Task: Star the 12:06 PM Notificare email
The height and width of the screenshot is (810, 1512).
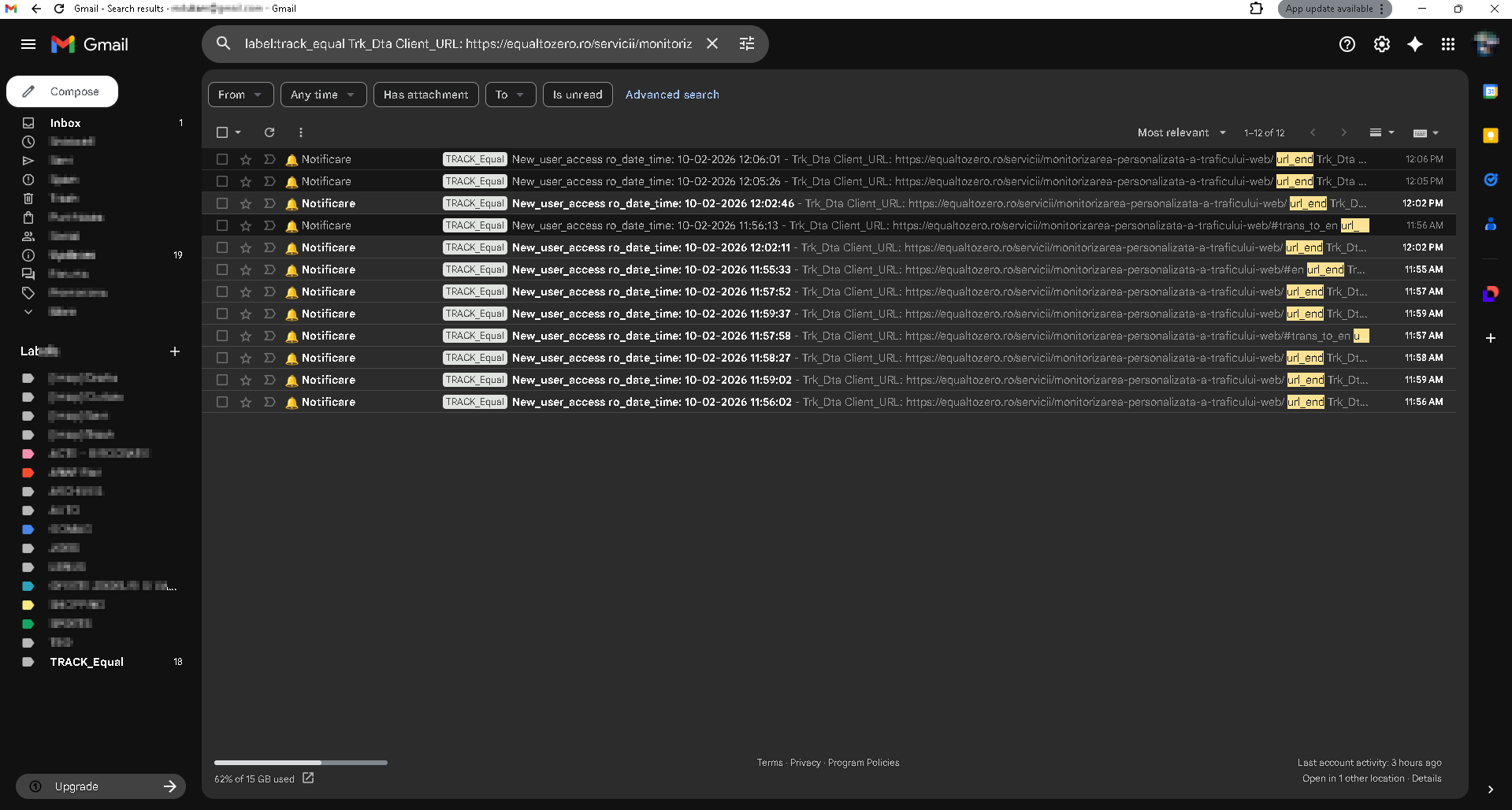Action: [246, 159]
